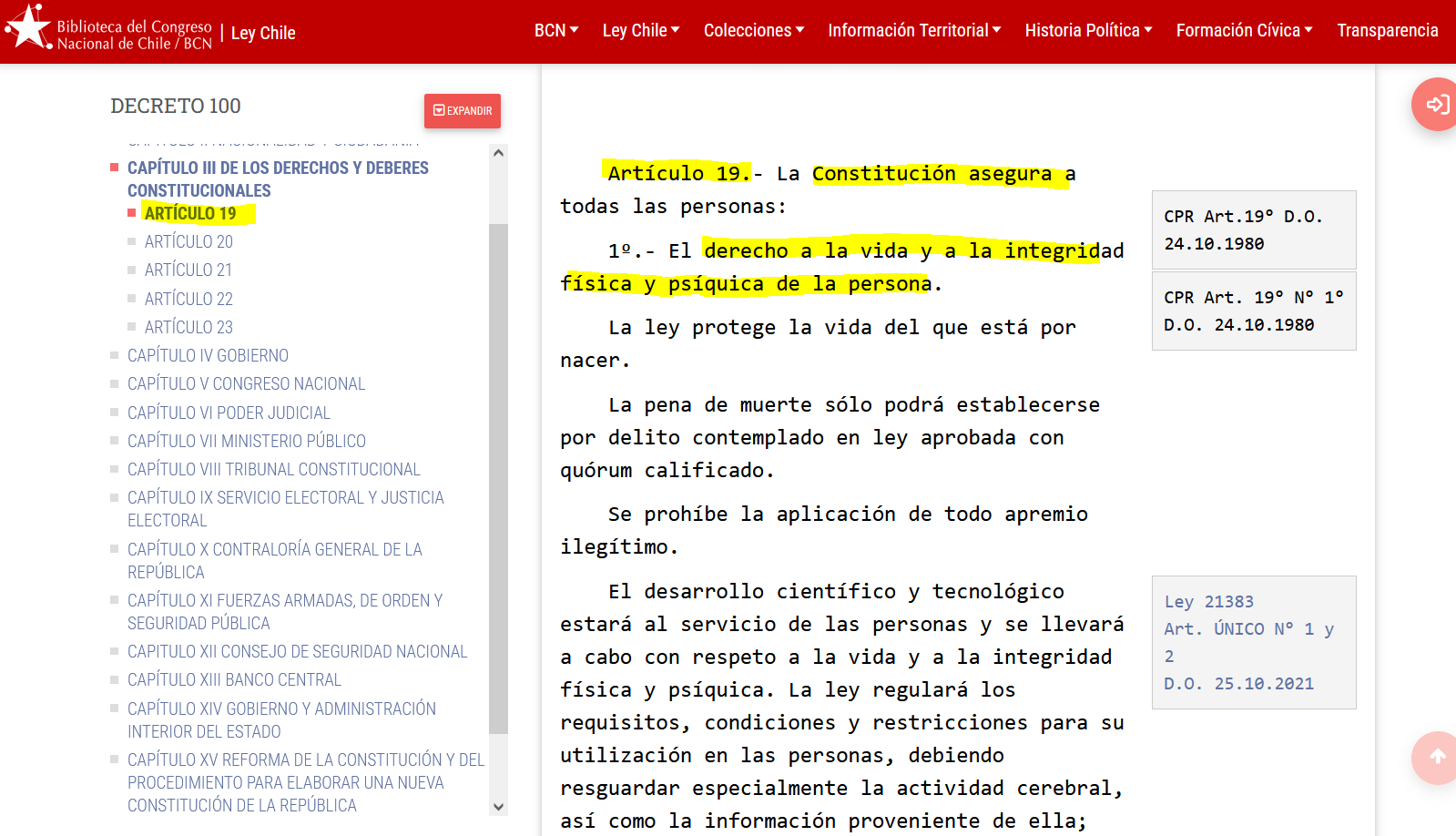Image resolution: width=1456 pixels, height=836 pixels.
Task: Open Capítulo VI Poder Judicial
Action: point(229,413)
